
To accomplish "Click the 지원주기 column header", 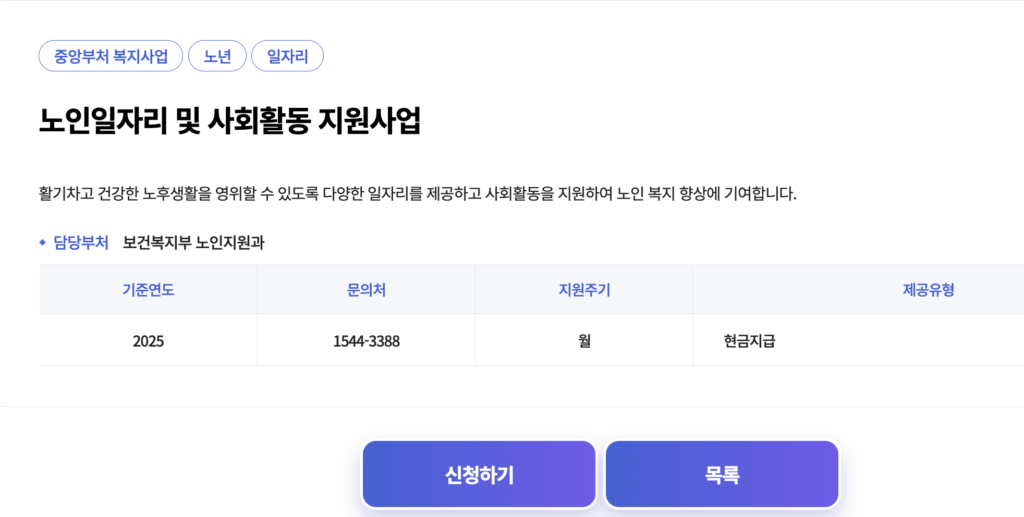I will (x=584, y=290).
